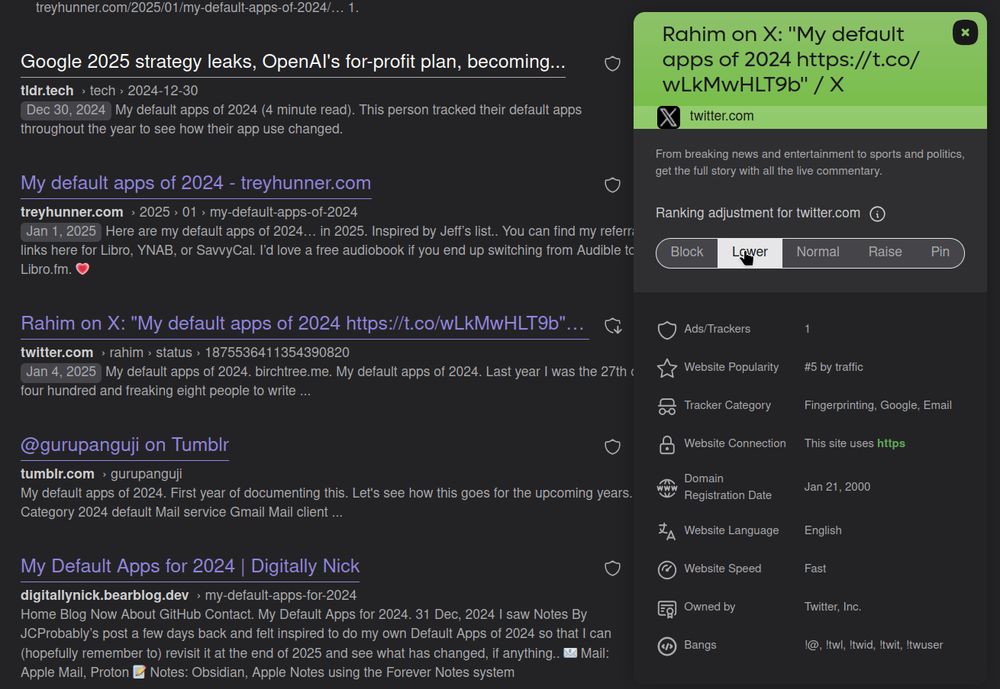Click the bangs list '!@, !twl, !twid'

point(873,645)
